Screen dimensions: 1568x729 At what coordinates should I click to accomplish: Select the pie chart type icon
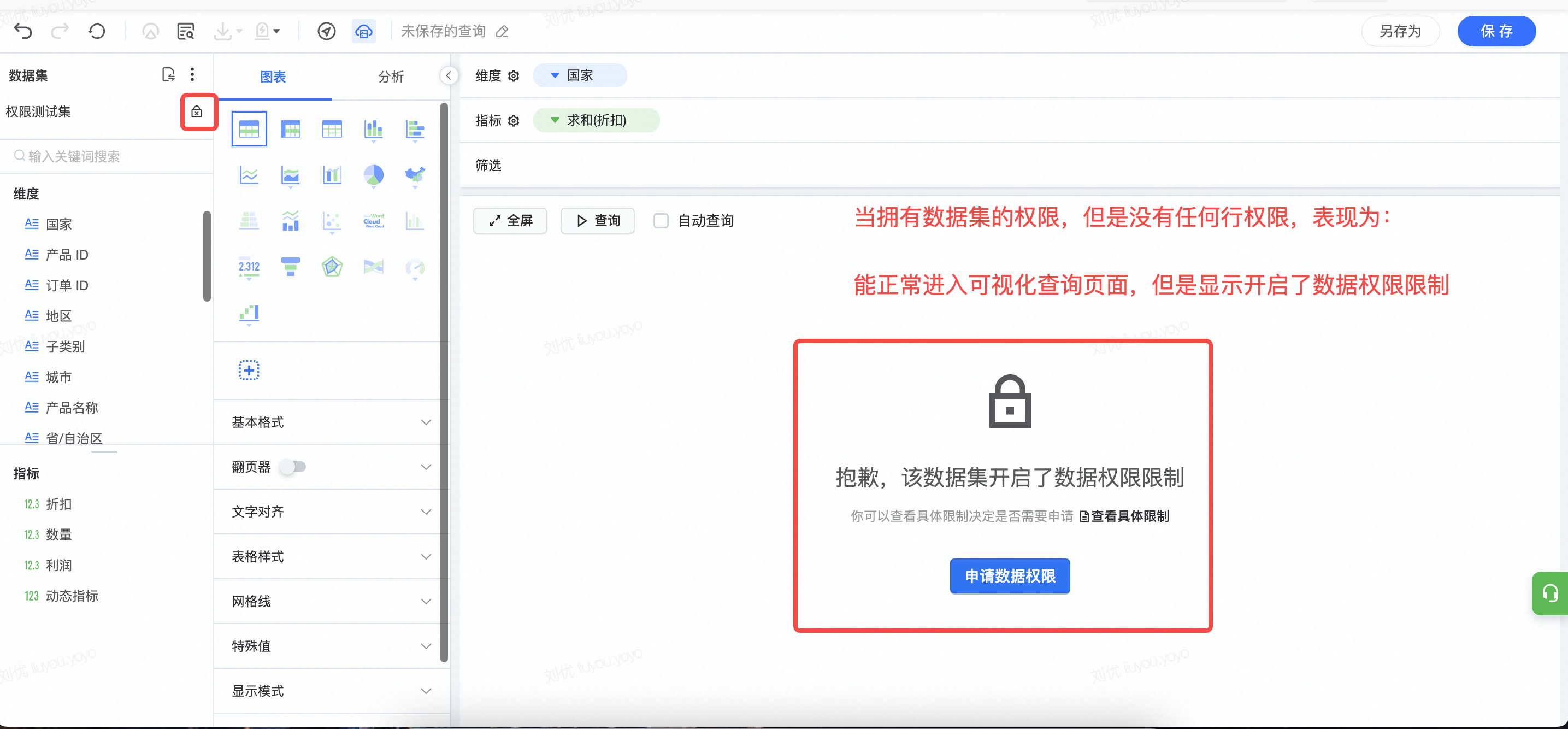tap(373, 175)
